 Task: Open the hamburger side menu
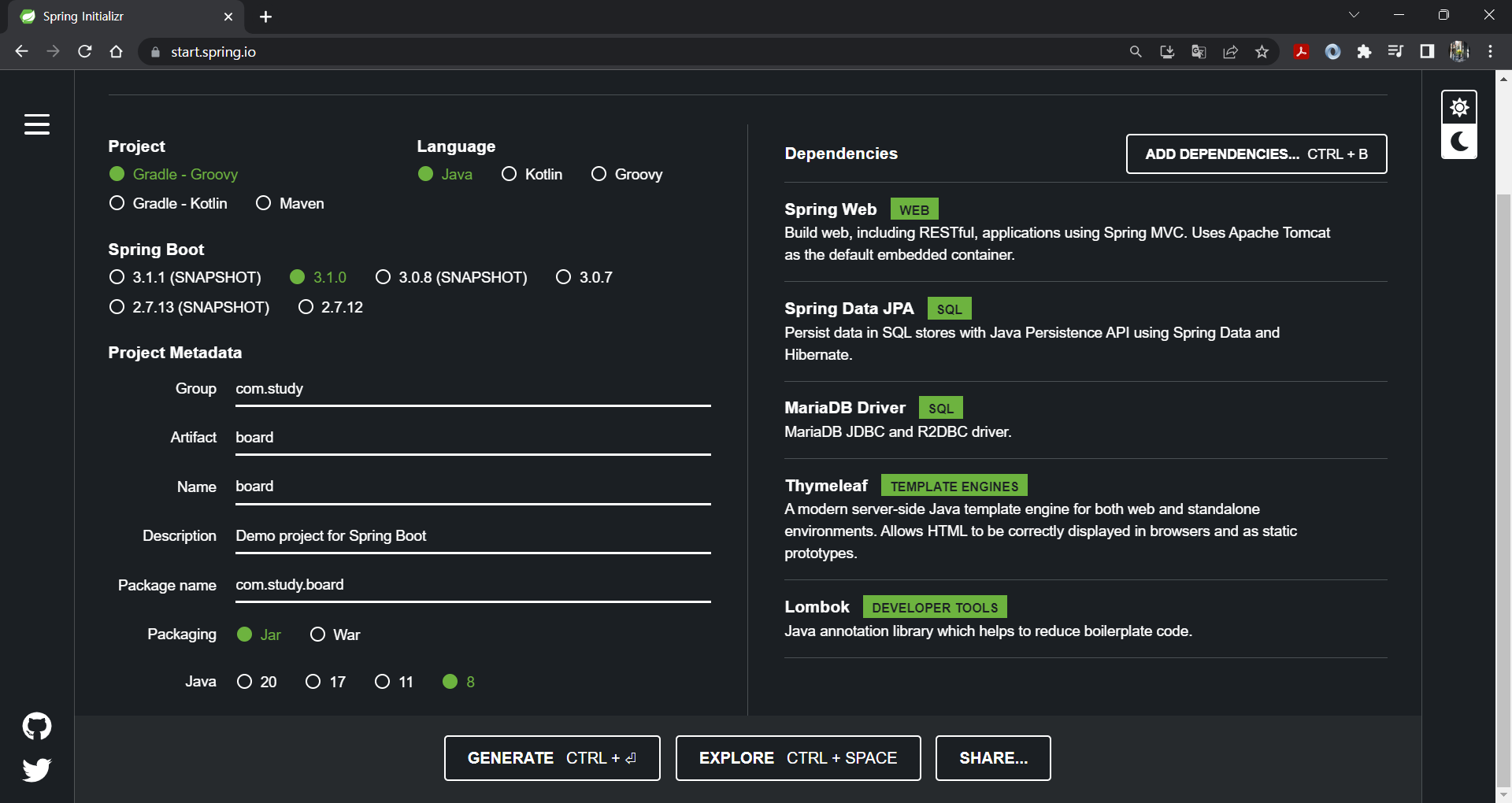(x=37, y=124)
